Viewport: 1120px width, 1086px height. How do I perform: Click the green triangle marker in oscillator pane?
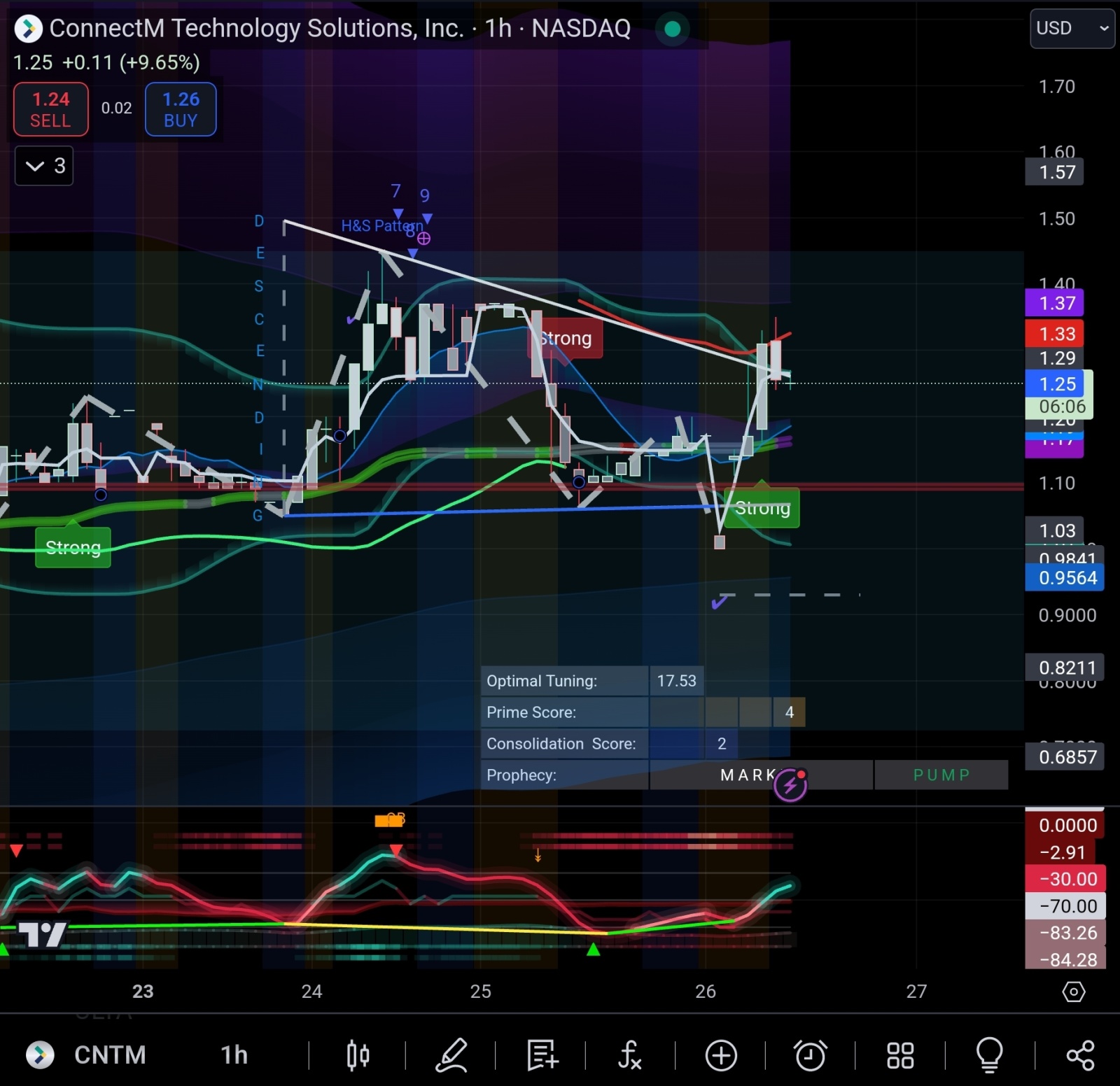pyautogui.click(x=593, y=950)
